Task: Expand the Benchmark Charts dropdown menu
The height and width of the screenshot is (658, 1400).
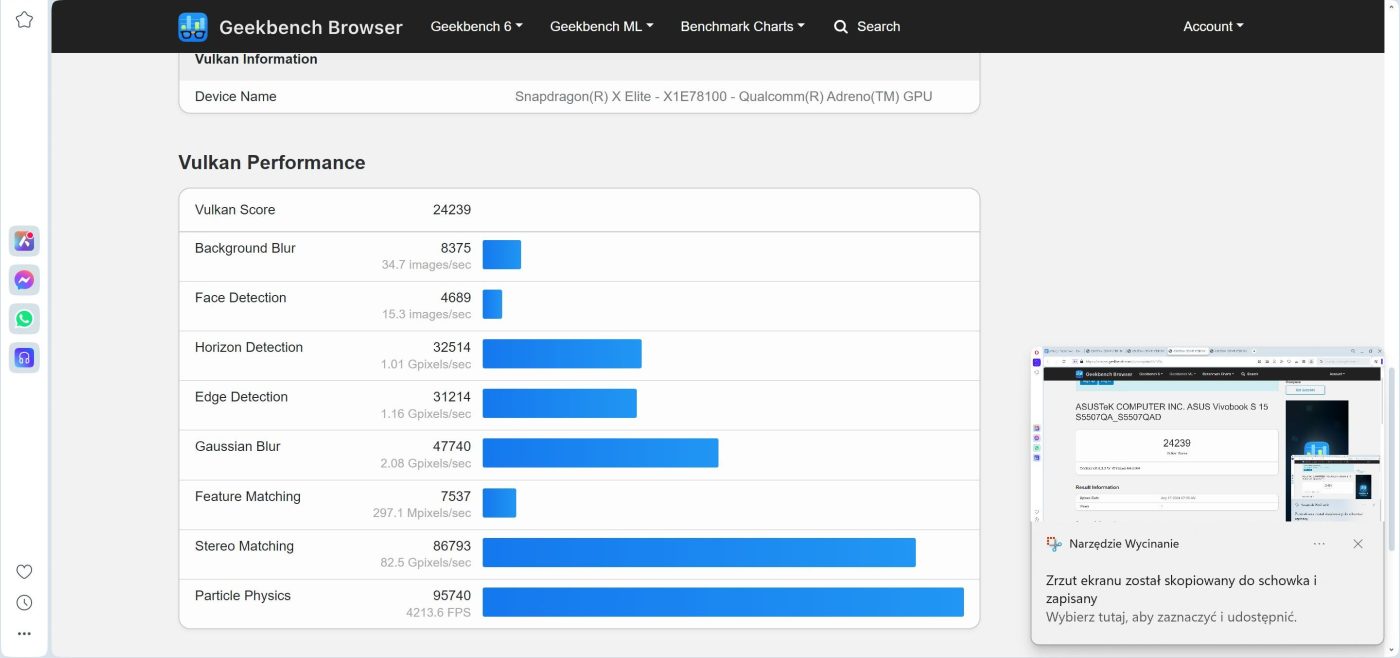Action: point(743,27)
